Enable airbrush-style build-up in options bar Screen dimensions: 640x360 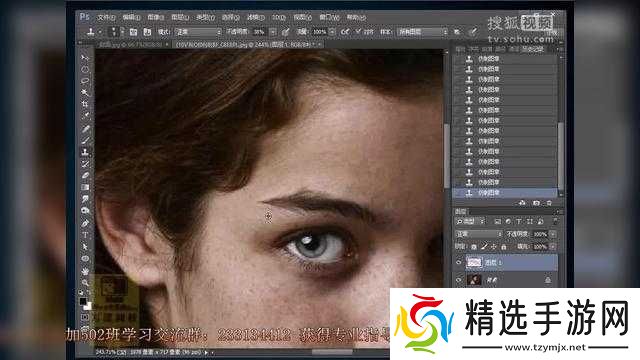point(345,32)
